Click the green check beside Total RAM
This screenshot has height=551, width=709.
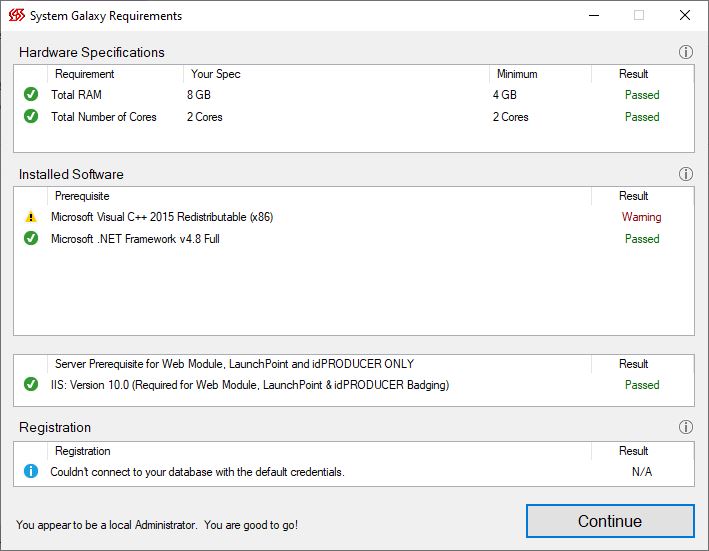click(31, 94)
